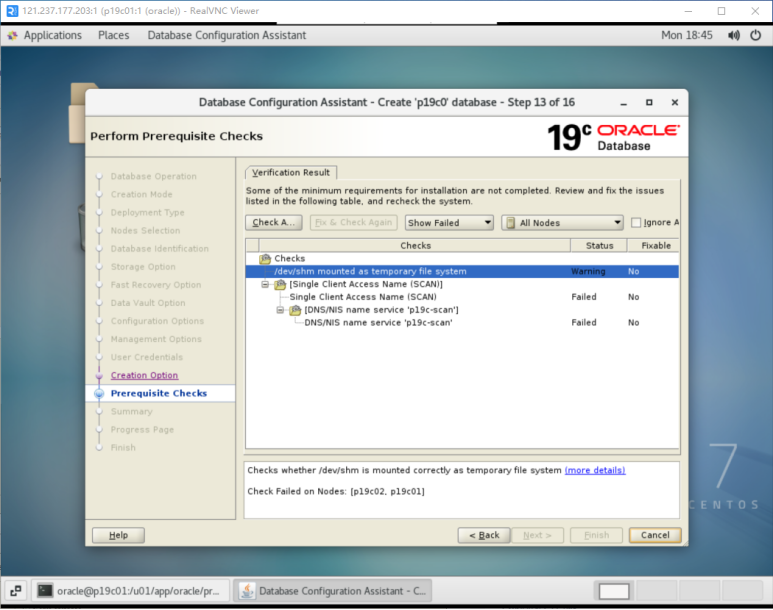Minimize the DBCA dialog window
The height and width of the screenshot is (610, 773).
coord(624,103)
